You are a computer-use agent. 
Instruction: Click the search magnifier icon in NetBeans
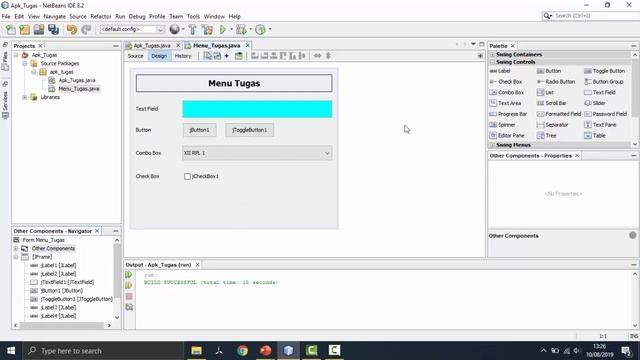click(x=547, y=16)
